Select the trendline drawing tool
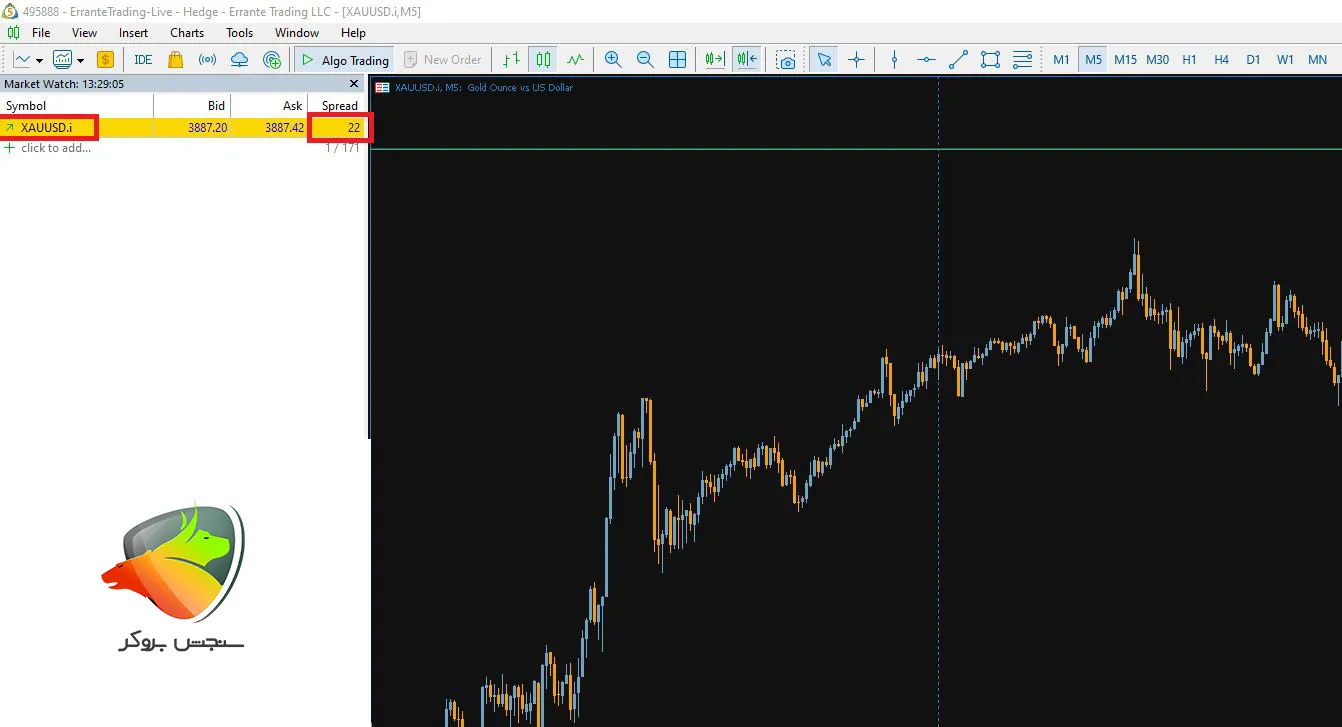The image size is (1342, 727). [x=958, y=60]
